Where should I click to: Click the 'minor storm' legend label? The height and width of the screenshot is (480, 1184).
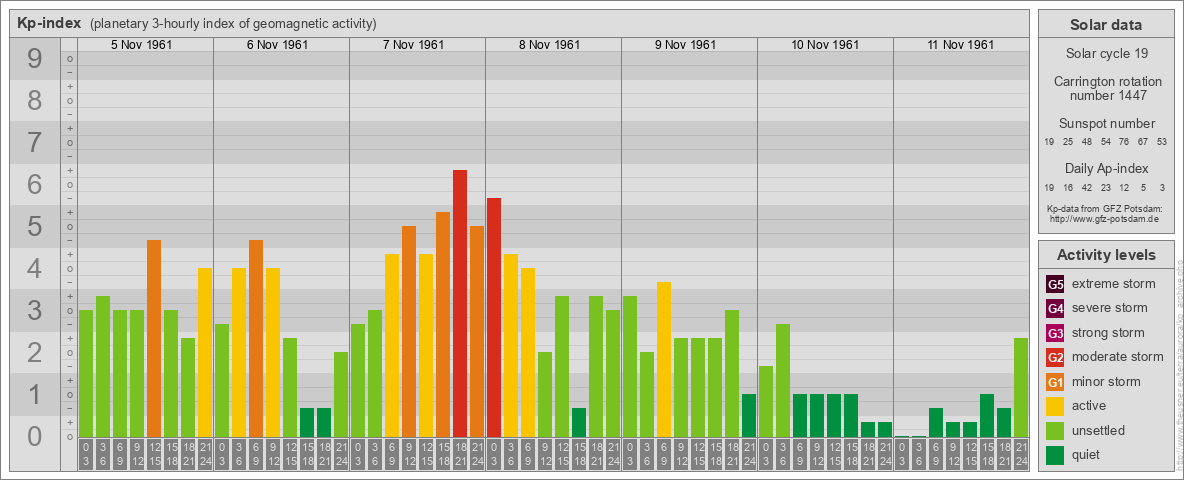tap(1106, 382)
